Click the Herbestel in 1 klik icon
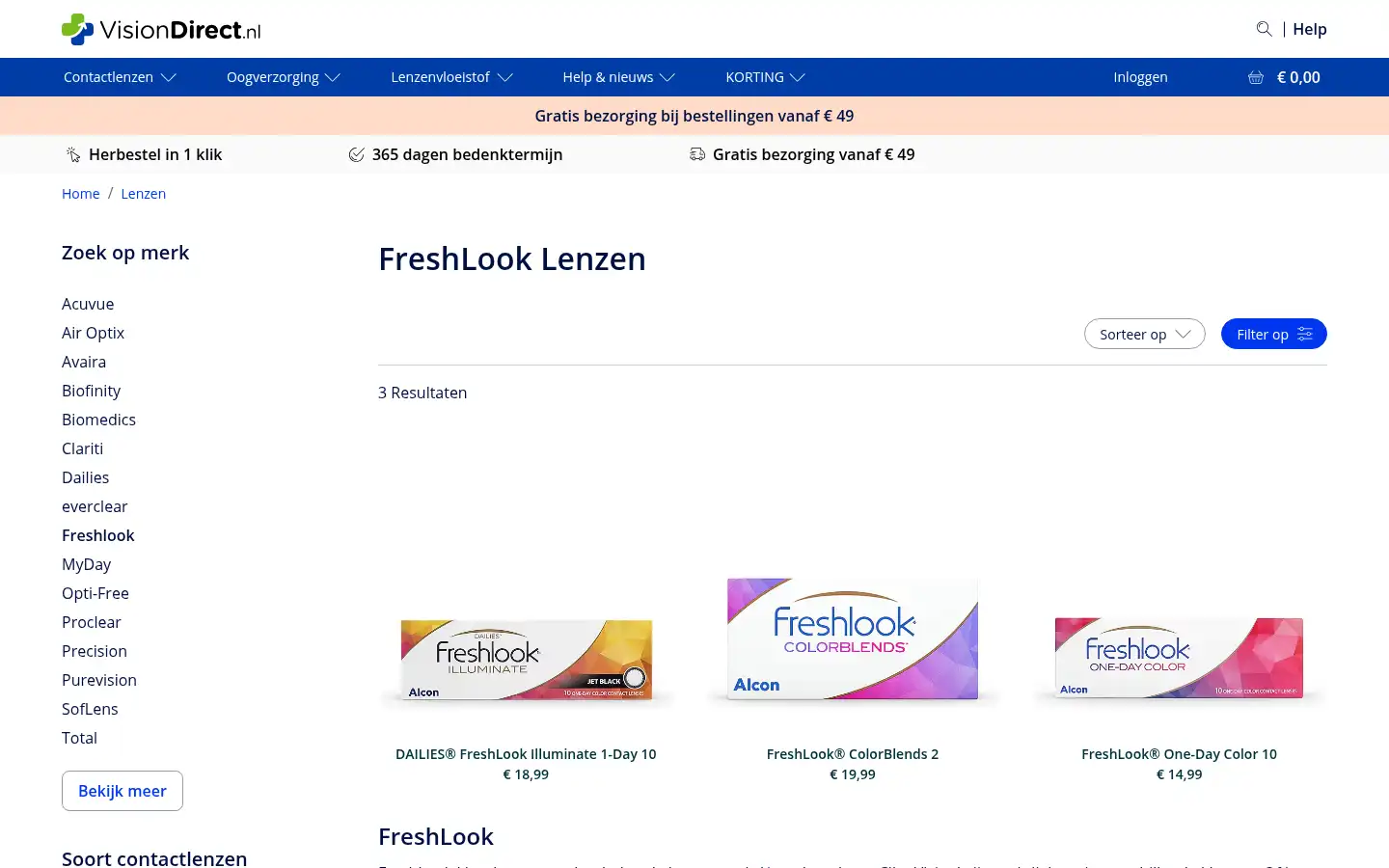This screenshot has height=868, width=1389. click(72, 154)
